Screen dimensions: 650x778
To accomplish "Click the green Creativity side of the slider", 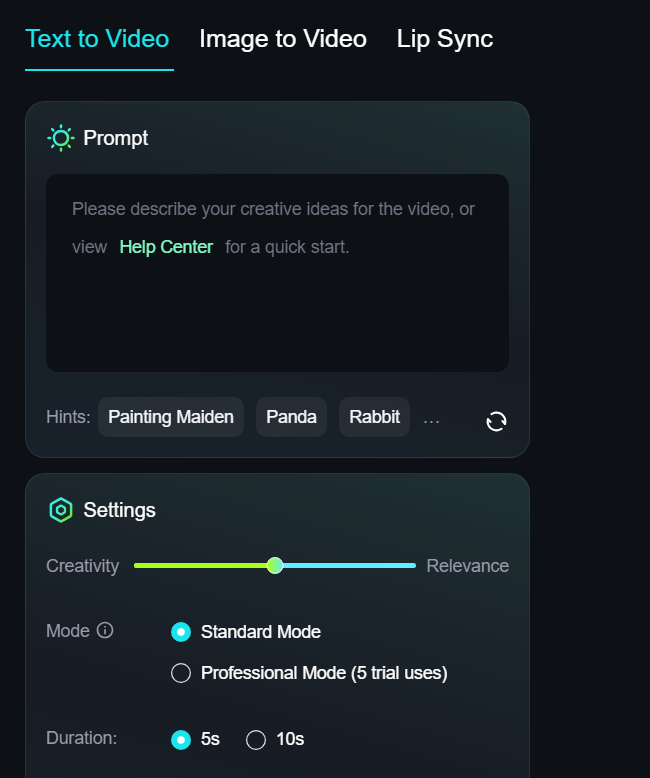I will [x=200, y=566].
